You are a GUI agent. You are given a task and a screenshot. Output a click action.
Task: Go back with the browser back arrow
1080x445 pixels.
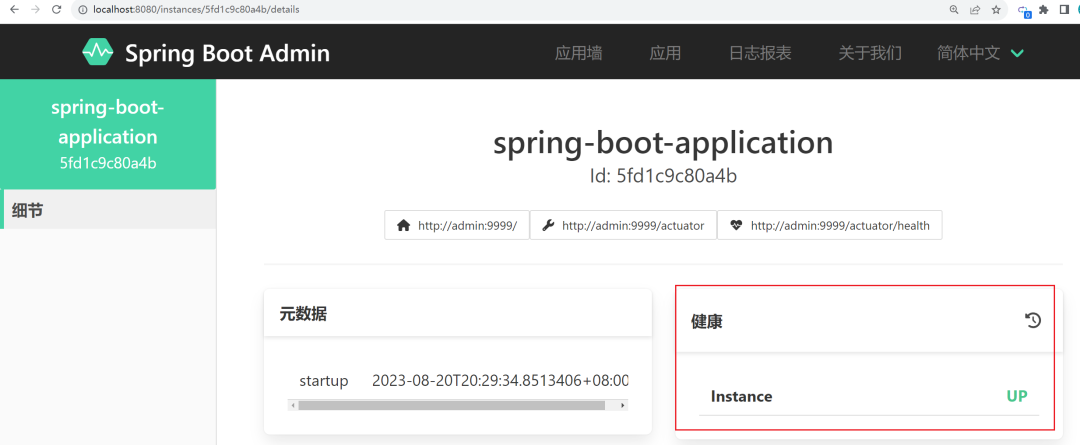click(x=14, y=10)
